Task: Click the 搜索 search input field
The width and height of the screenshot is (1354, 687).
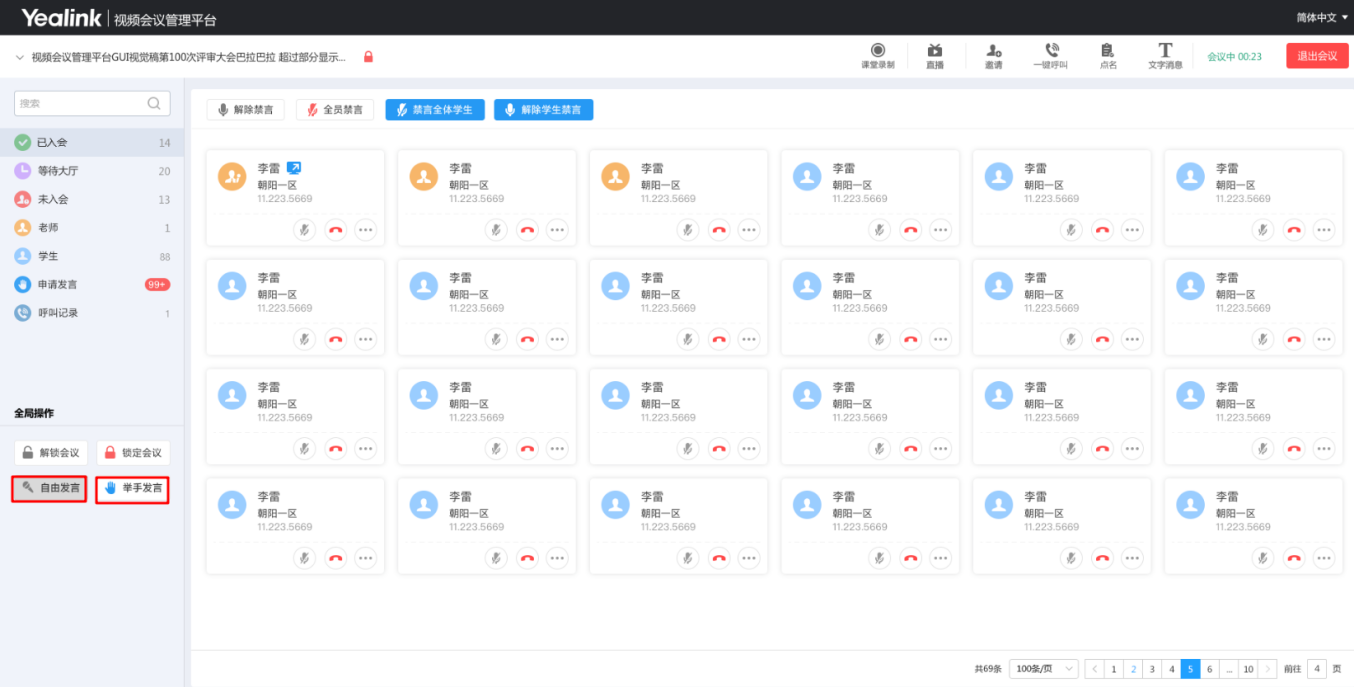Action: click(x=82, y=103)
